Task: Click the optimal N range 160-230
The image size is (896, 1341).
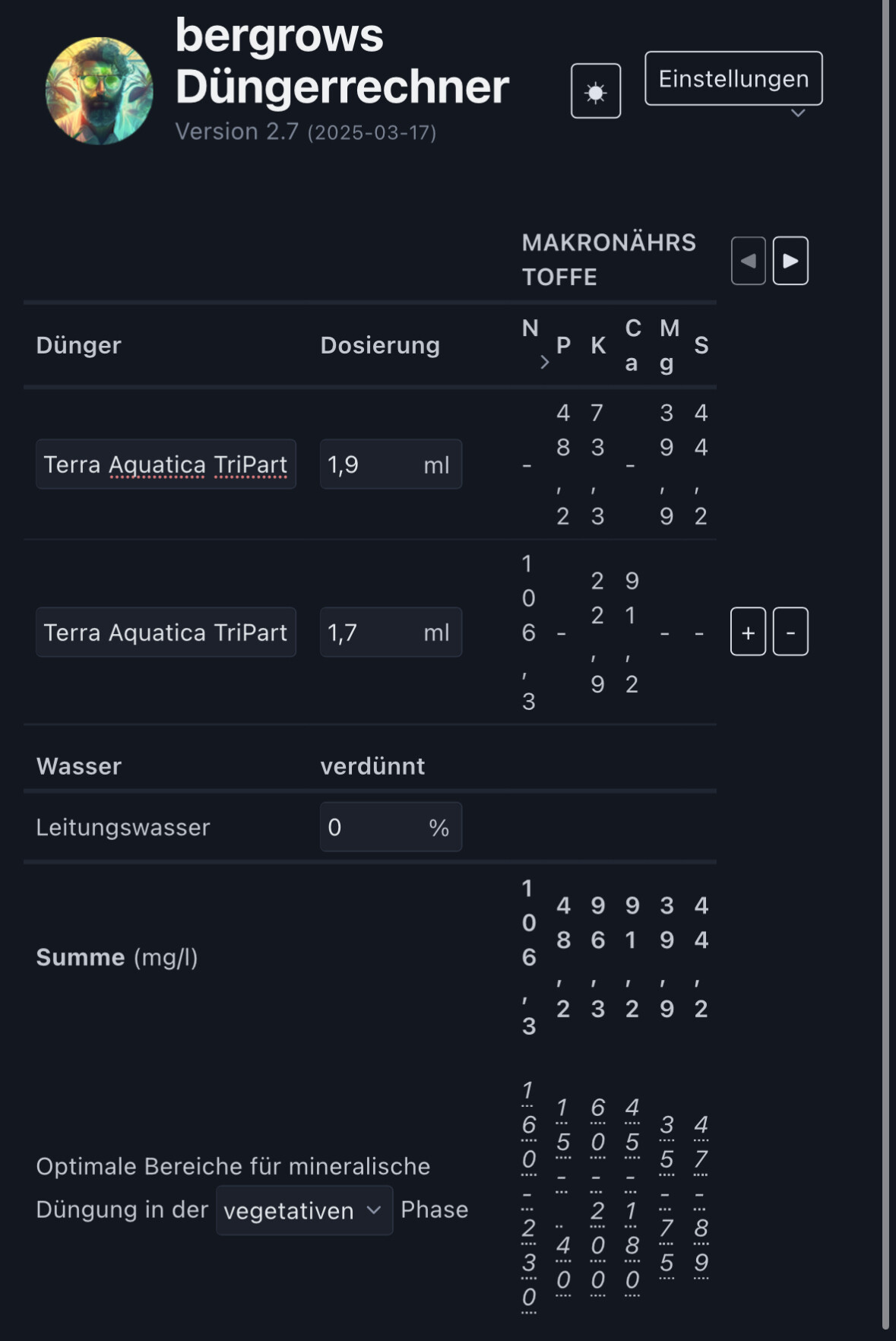Action: click(528, 1194)
